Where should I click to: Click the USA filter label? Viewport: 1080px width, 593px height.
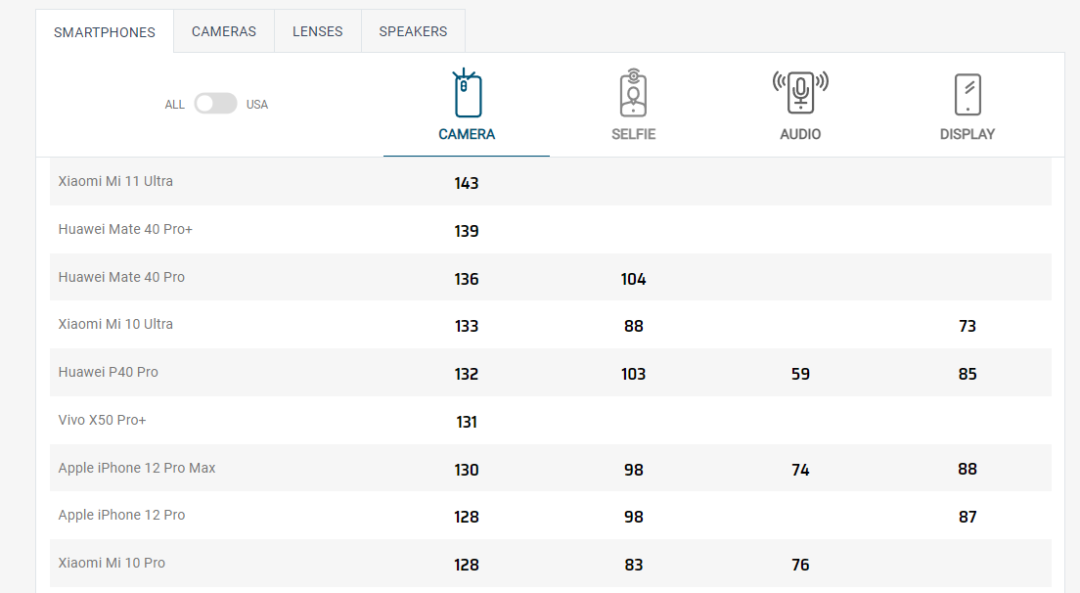click(257, 104)
